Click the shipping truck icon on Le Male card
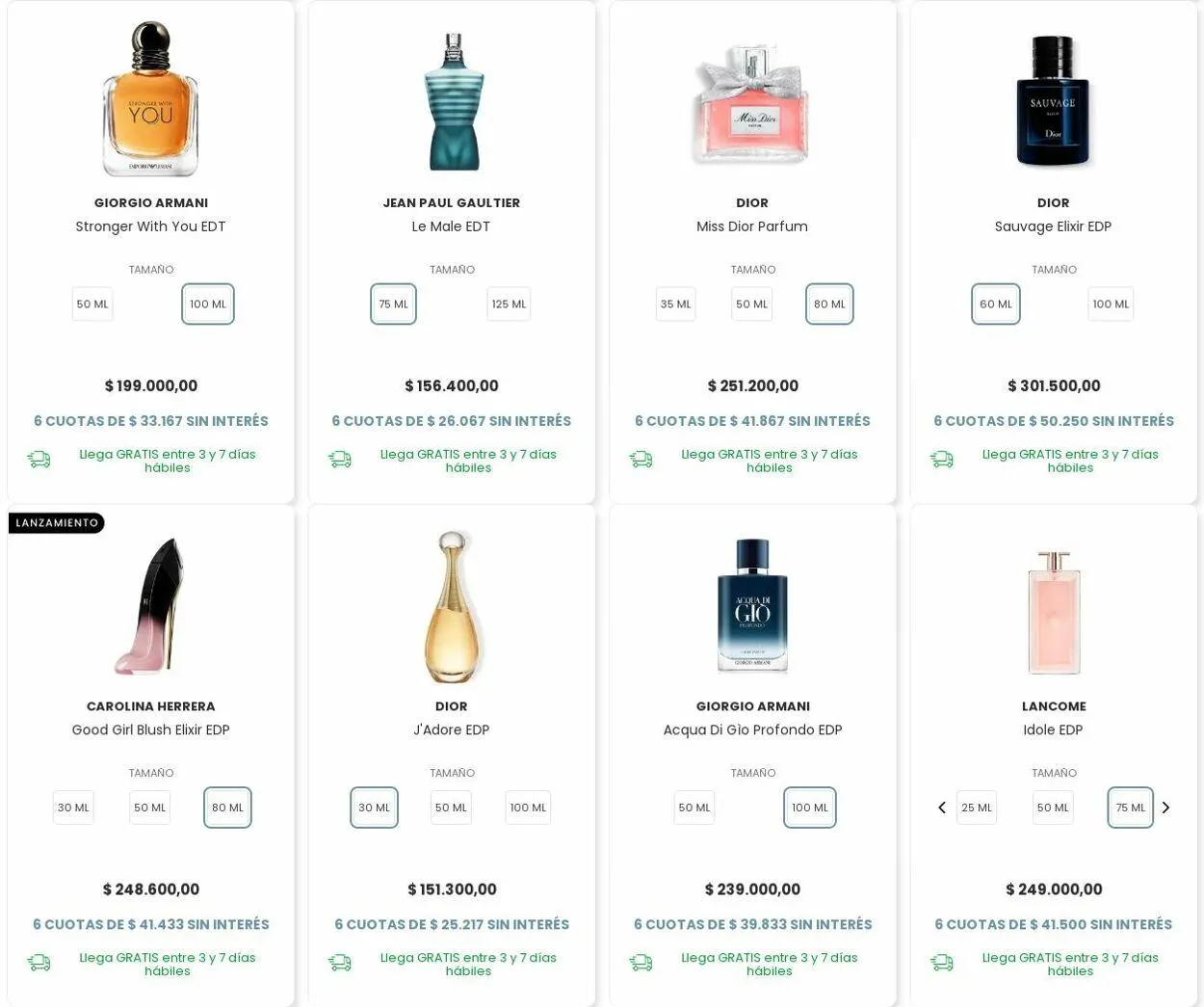 point(340,460)
